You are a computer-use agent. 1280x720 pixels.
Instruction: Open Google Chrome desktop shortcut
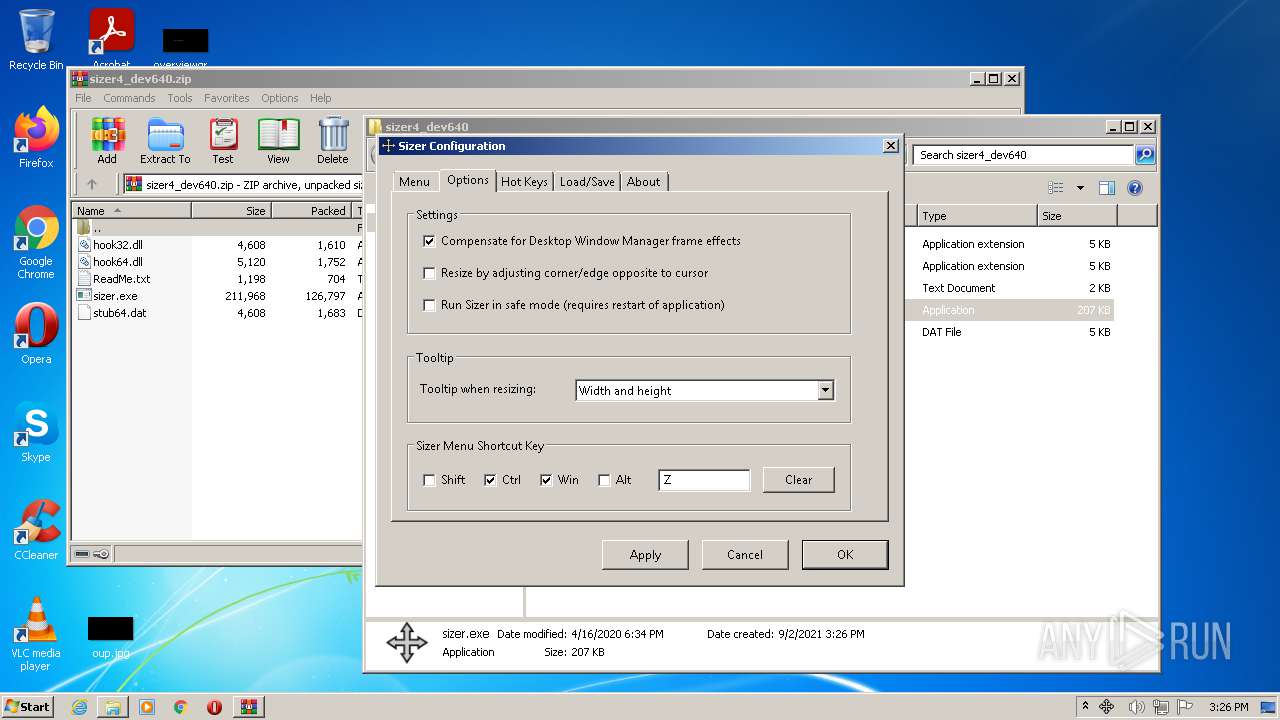pos(36,242)
